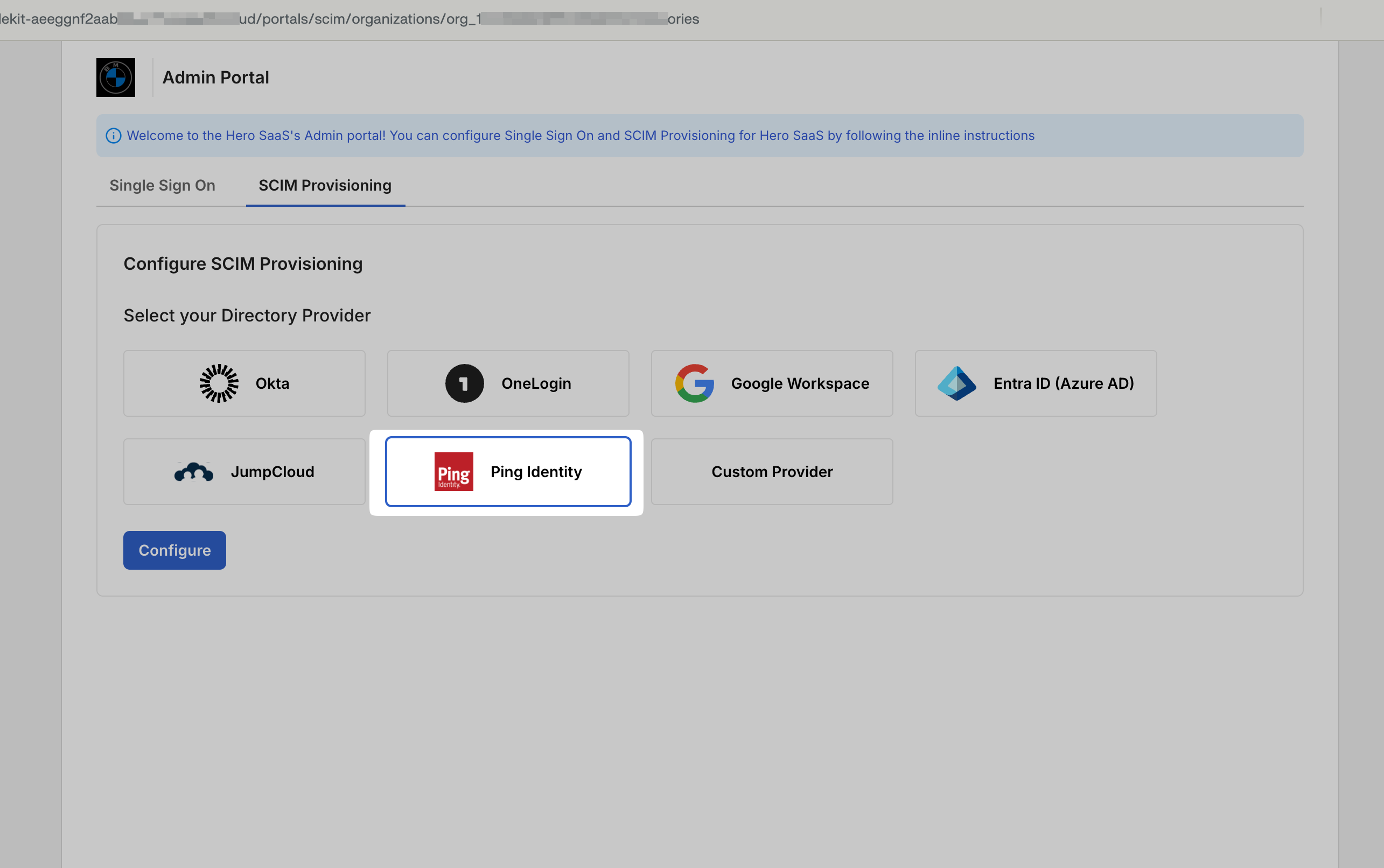Select the OneLogin provider card
1384x868 pixels.
(x=507, y=383)
